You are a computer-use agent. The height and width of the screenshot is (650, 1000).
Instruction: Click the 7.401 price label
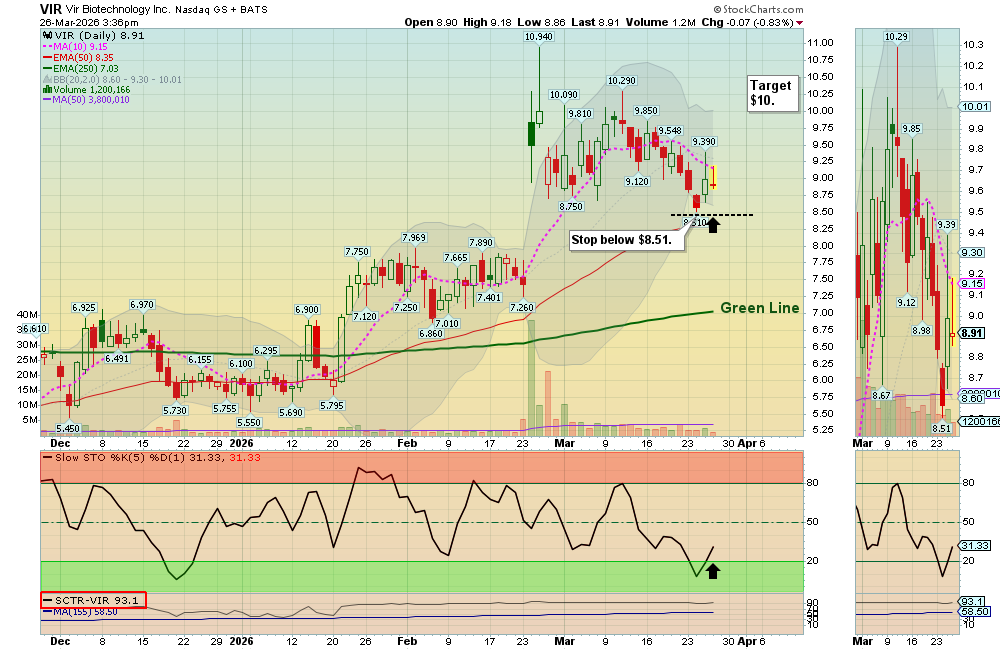click(x=489, y=298)
